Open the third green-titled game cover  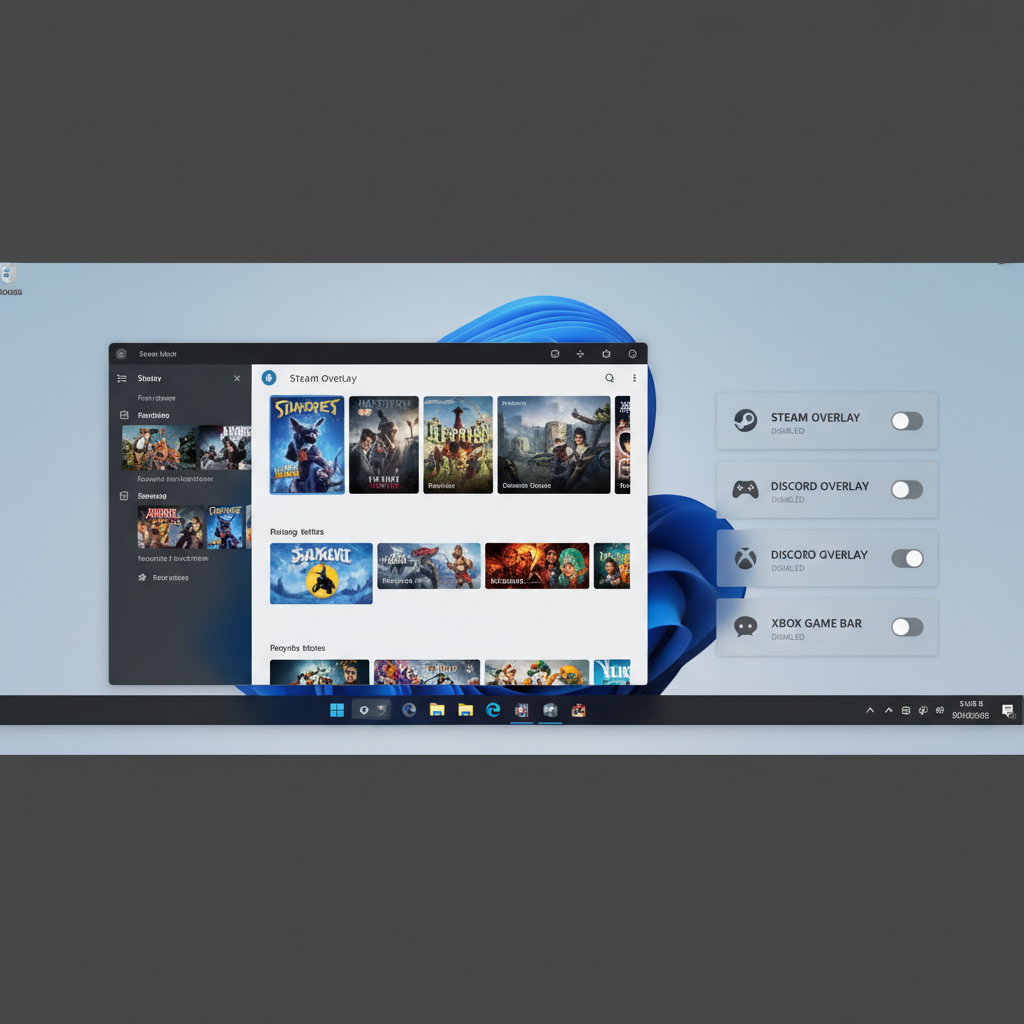coord(458,445)
